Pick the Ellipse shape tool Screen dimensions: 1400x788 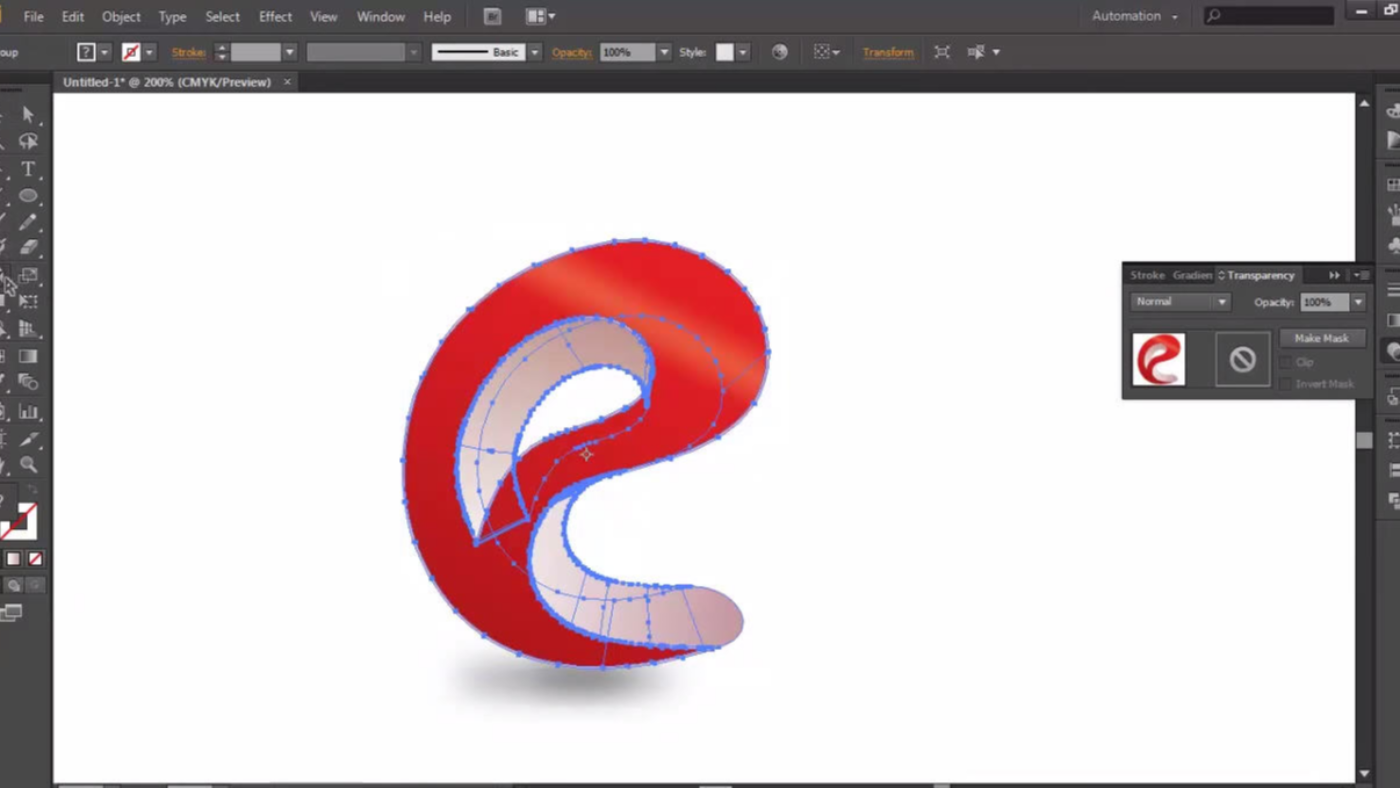coord(28,196)
